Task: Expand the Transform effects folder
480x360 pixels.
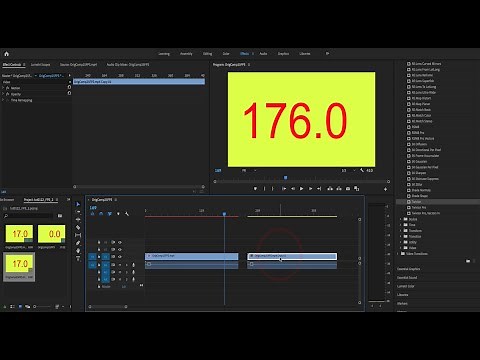Action: 401,231
